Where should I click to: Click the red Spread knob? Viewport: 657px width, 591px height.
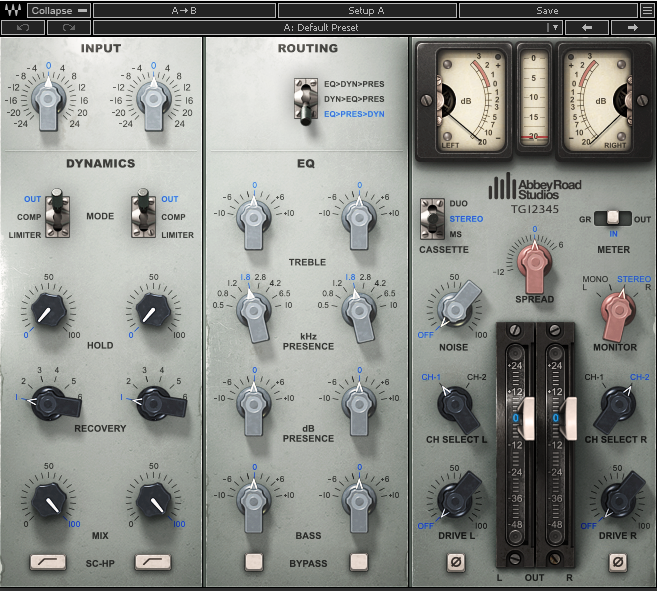click(x=535, y=262)
